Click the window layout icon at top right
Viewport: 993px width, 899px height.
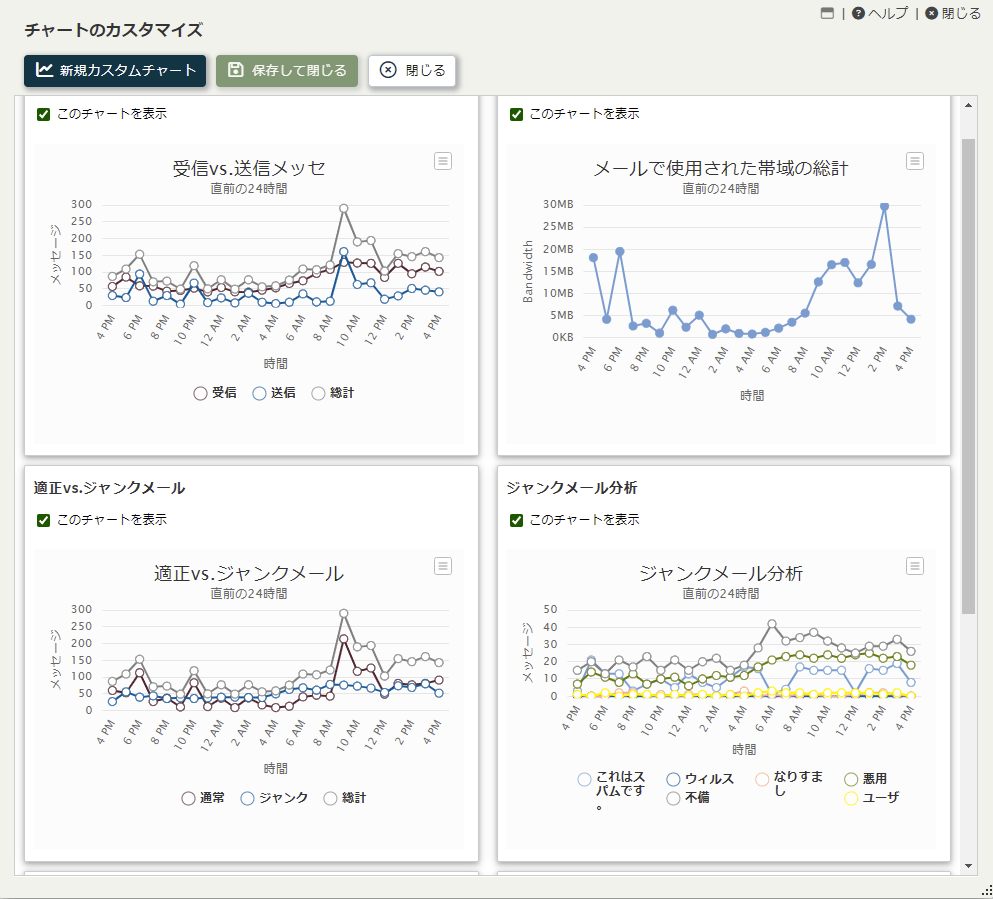point(827,13)
